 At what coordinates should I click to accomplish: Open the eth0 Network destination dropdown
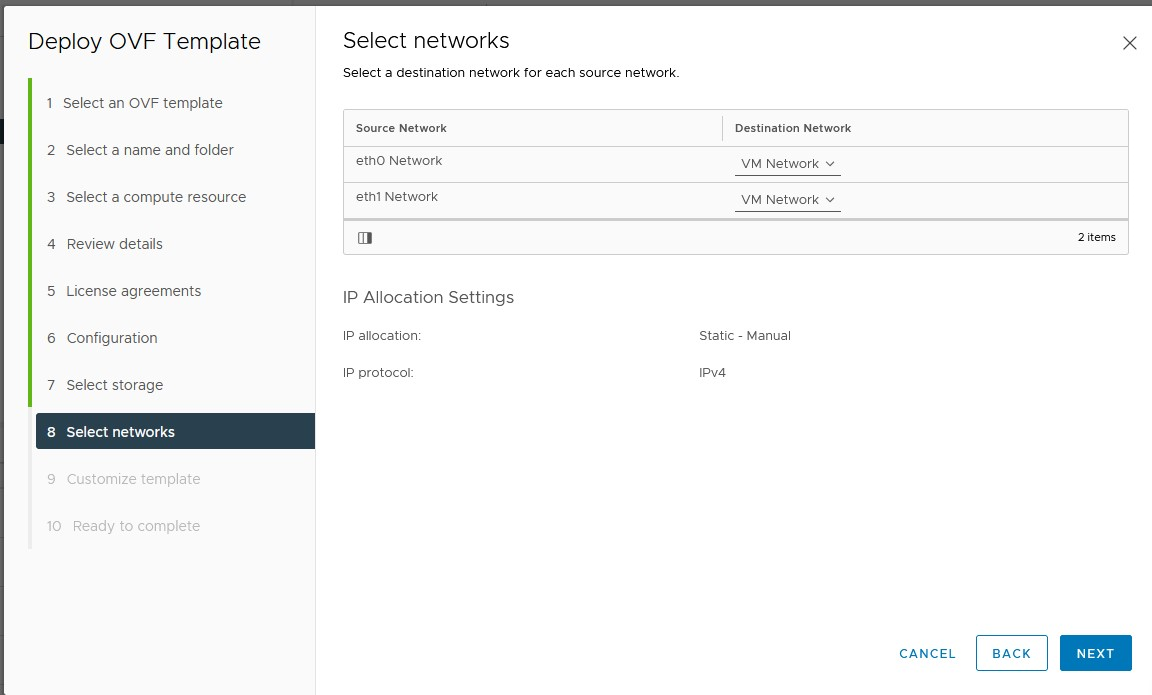click(x=787, y=163)
